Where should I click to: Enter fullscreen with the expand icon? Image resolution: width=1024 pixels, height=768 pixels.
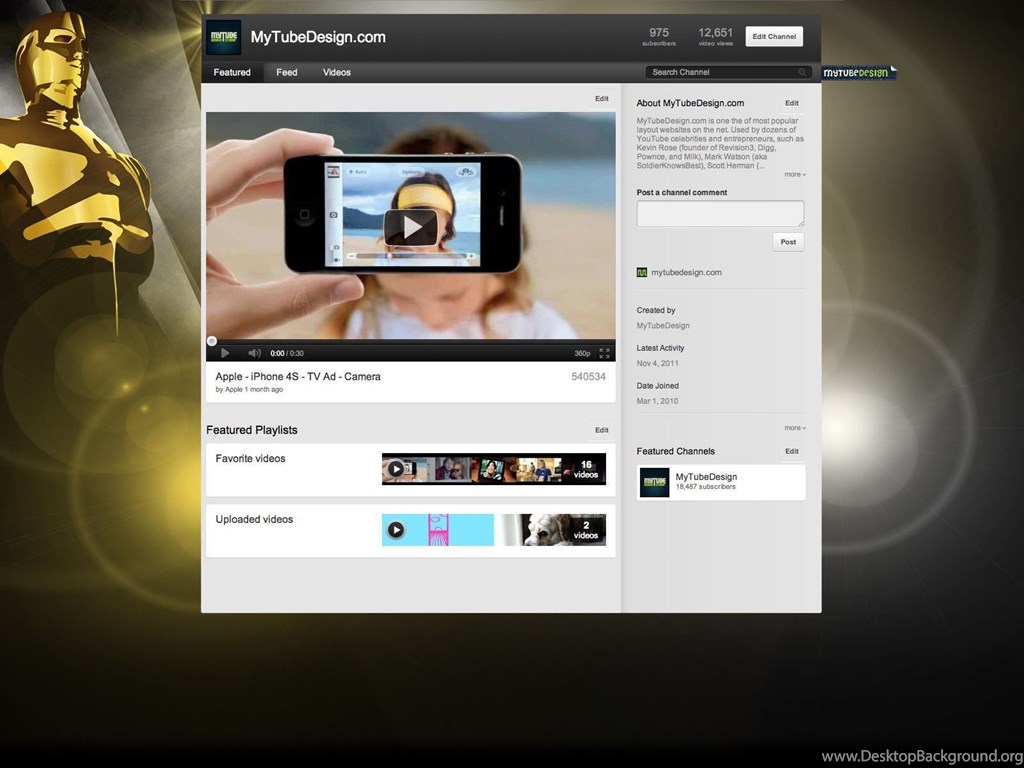pyautogui.click(x=605, y=353)
